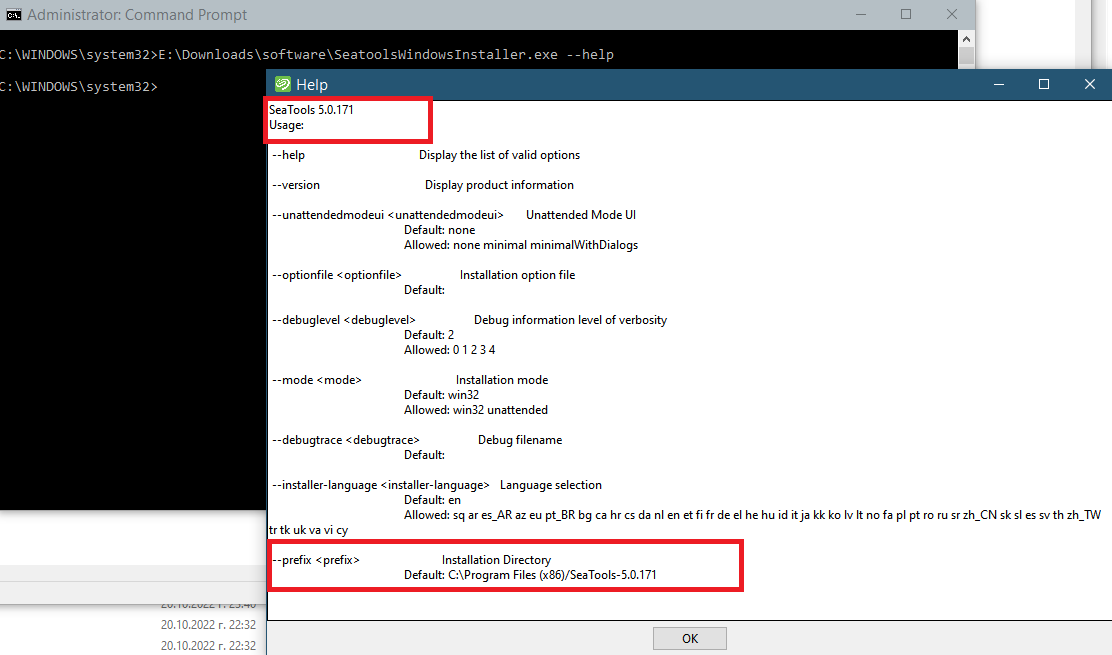
Task: Click the SeaTools icon in Help title bar
Action: [283, 84]
